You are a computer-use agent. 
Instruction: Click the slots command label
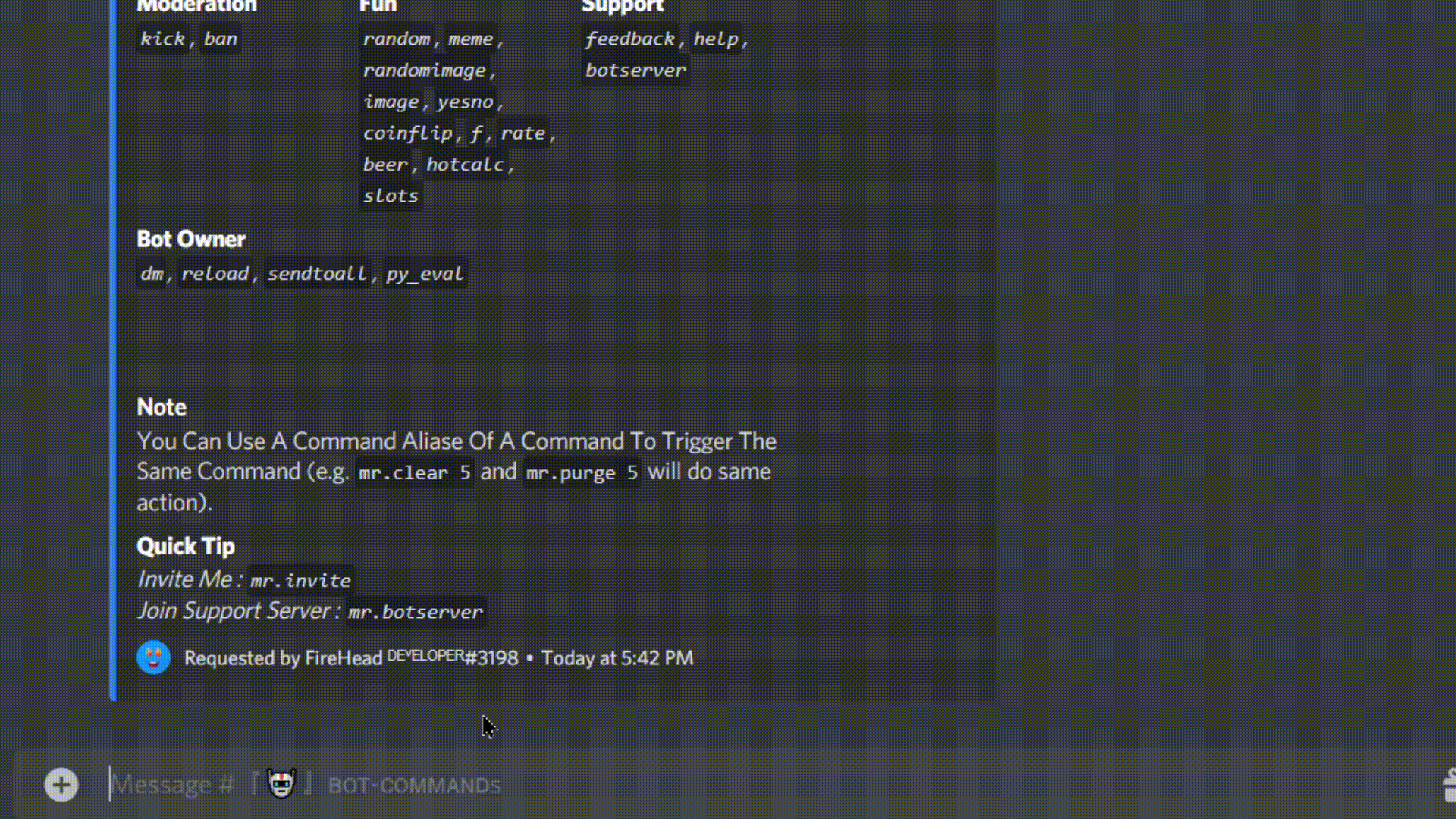(390, 196)
